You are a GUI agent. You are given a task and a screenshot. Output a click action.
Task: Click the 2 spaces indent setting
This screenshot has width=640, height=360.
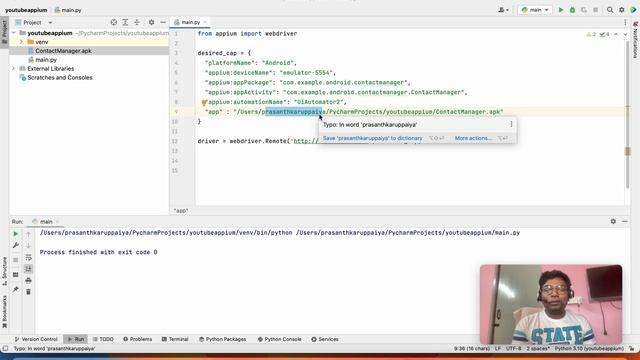click(538, 349)
